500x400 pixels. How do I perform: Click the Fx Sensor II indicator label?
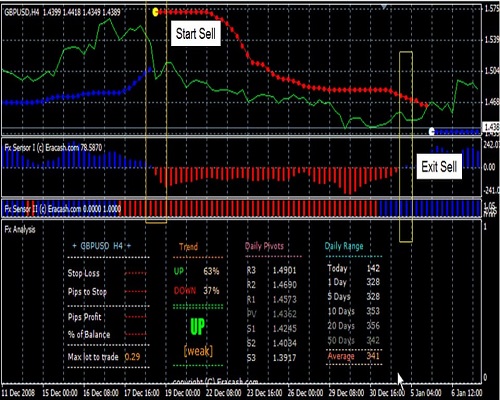click(x=63, y=209)
